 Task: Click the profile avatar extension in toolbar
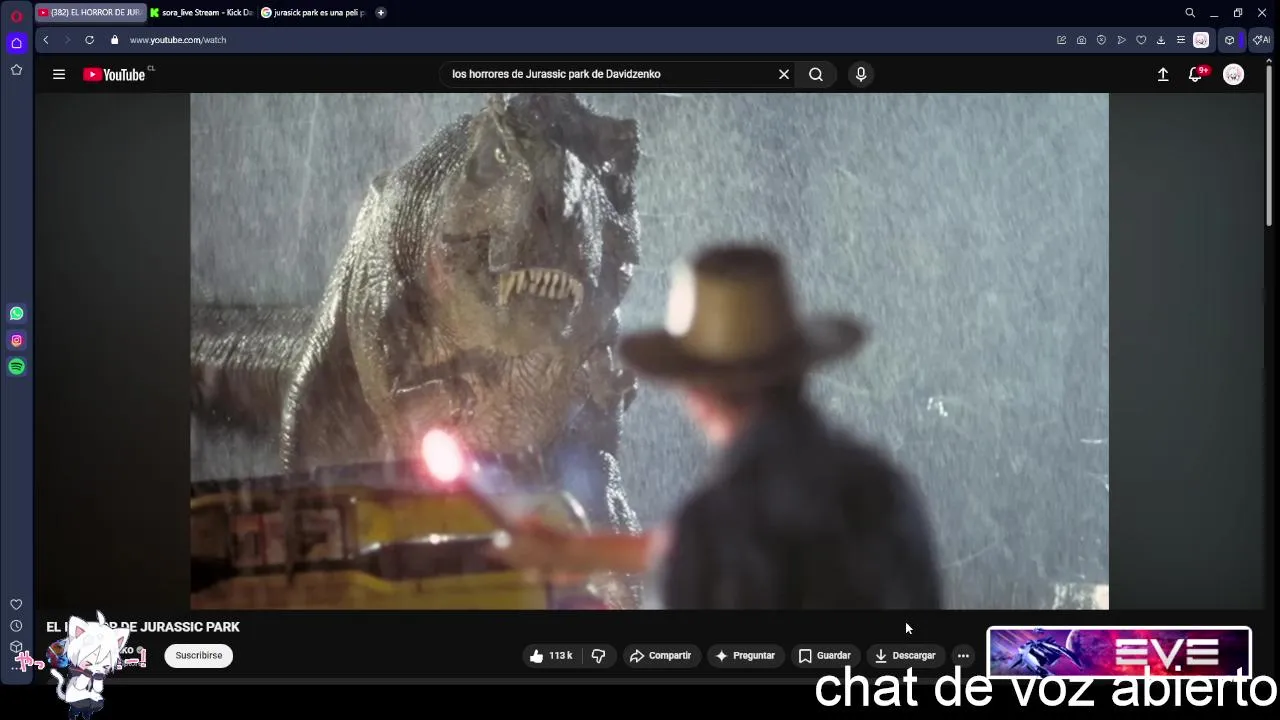click(x=1201, y=40)
